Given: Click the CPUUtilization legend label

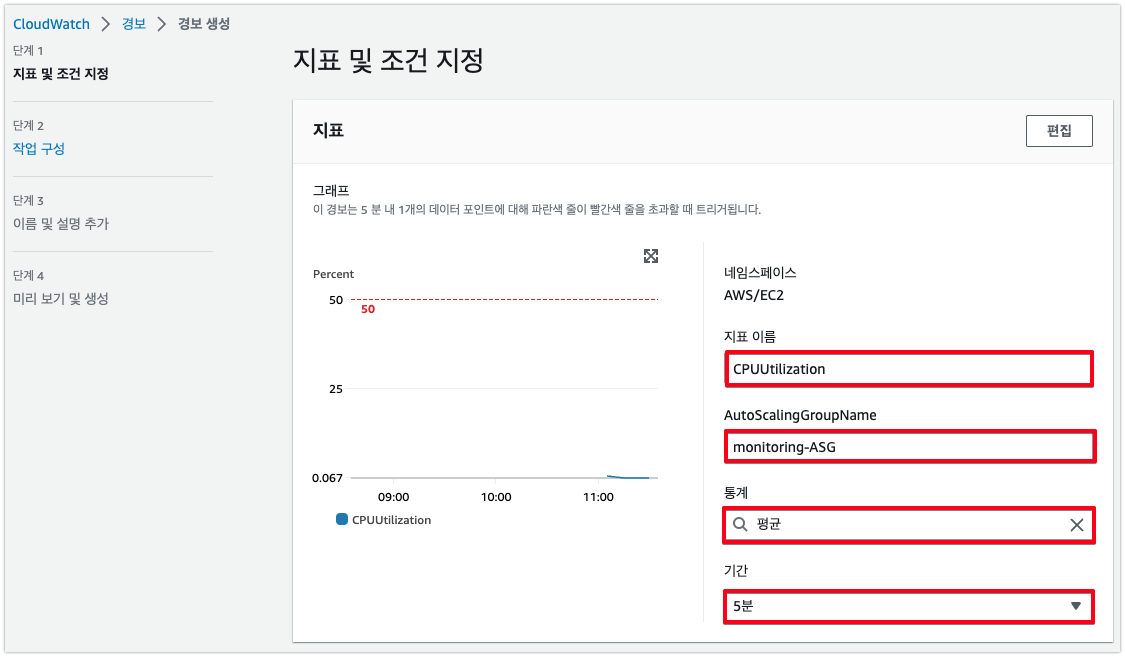Looking at the screenshot, I should pos(391,520).
